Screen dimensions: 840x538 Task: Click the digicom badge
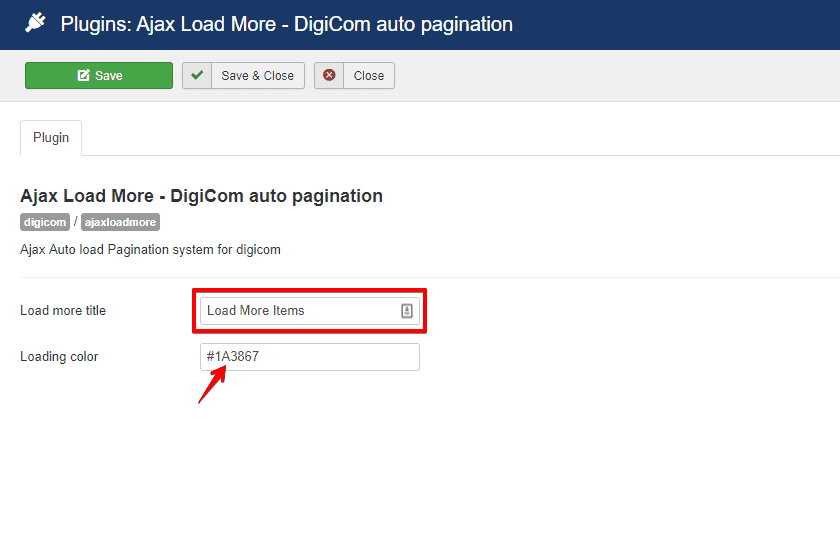click(x=45, y=222)
